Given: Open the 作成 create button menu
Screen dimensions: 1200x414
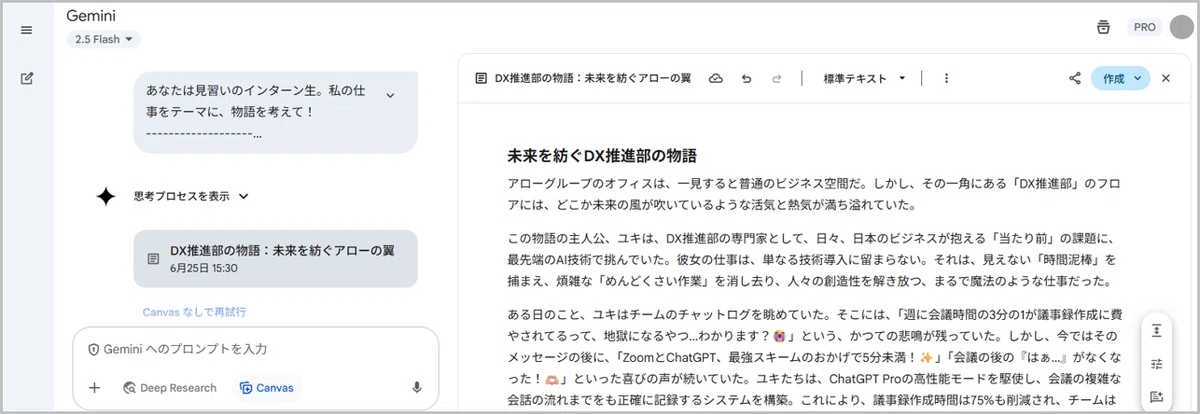Looking at the screenshot, I should pyautogui.click(x=1121, y=78).
